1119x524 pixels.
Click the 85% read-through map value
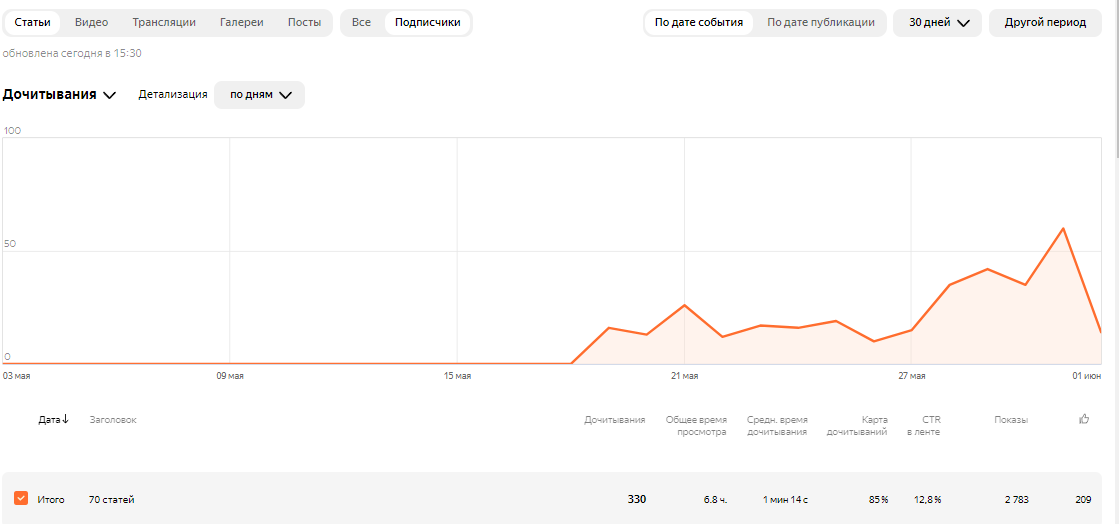[878, 500]
